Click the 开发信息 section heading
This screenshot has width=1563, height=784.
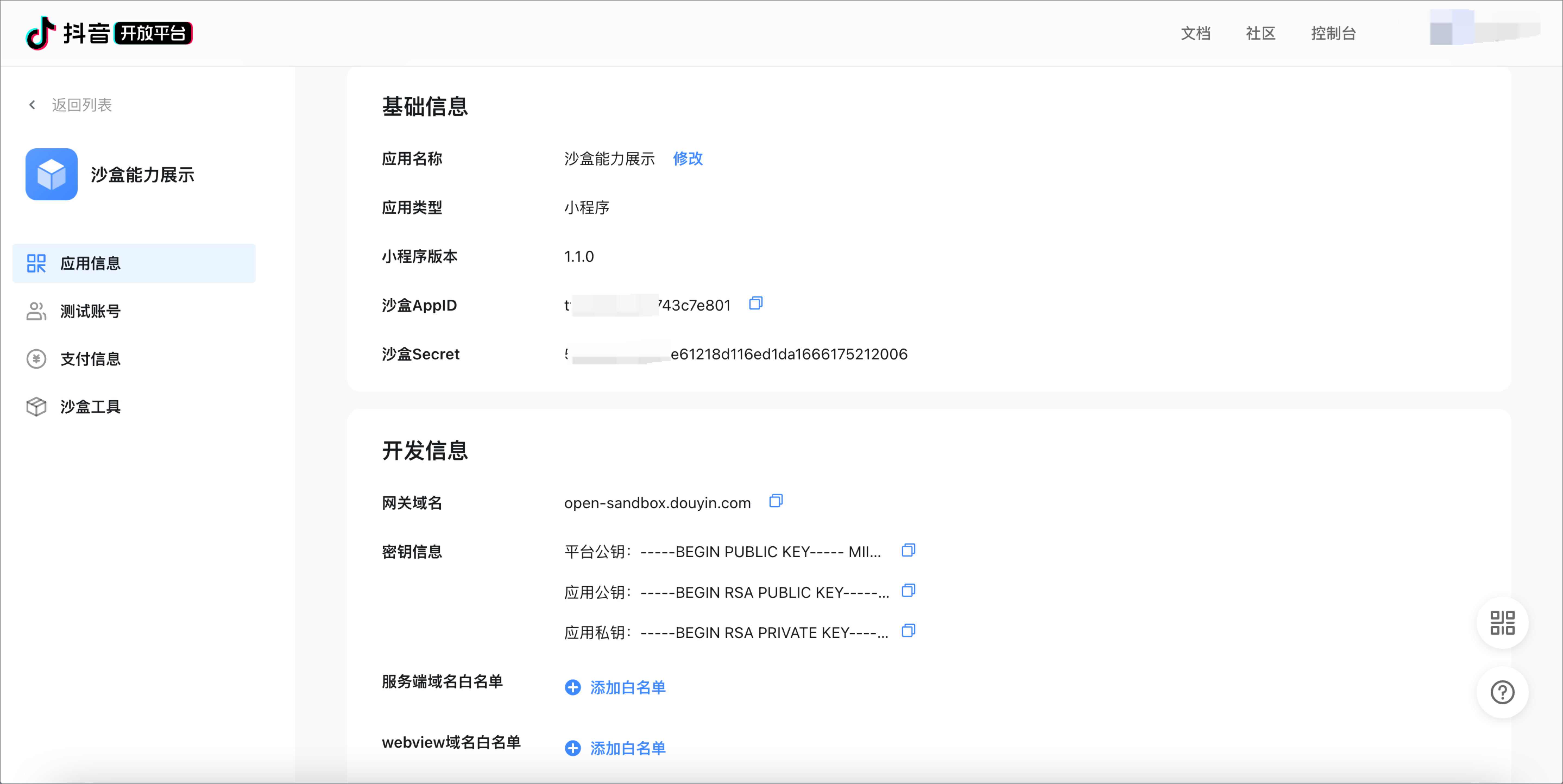pos(425,450)
